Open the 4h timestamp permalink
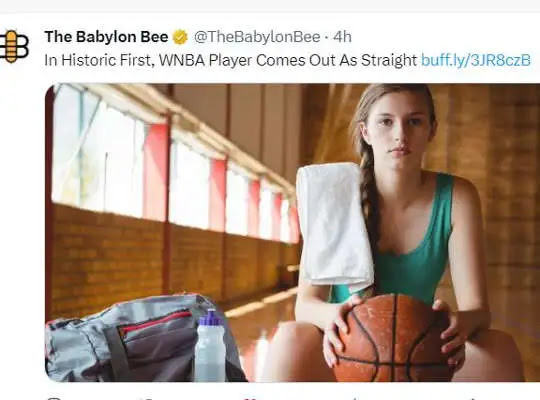The image size is (540, 400). point(342,37)
